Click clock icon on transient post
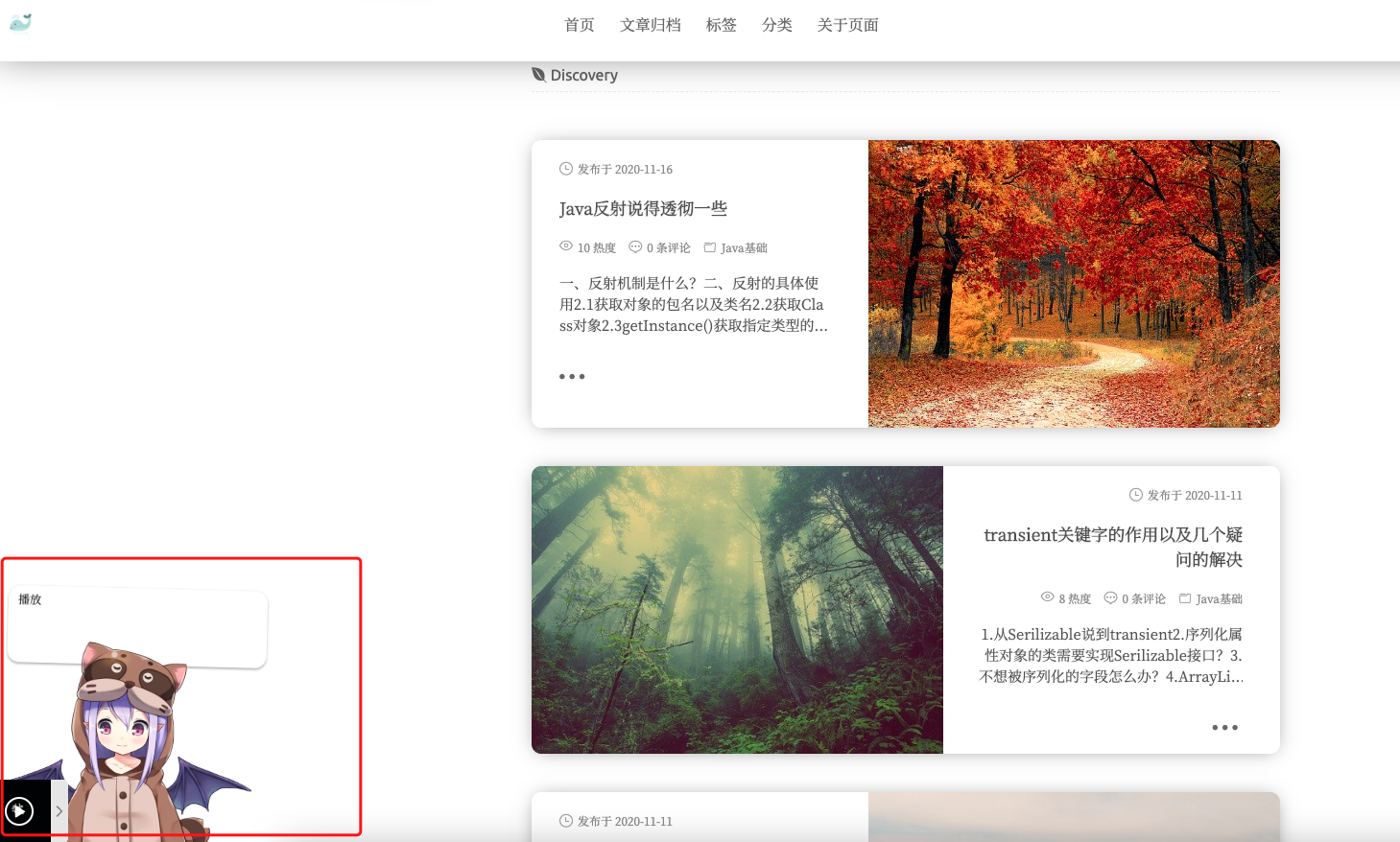 [1136, 495]
